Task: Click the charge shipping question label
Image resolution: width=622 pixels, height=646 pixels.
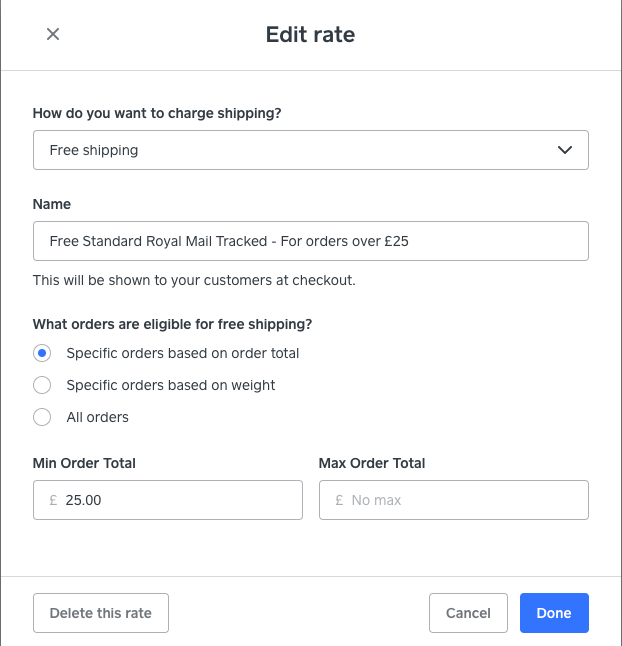Action: 157,113
